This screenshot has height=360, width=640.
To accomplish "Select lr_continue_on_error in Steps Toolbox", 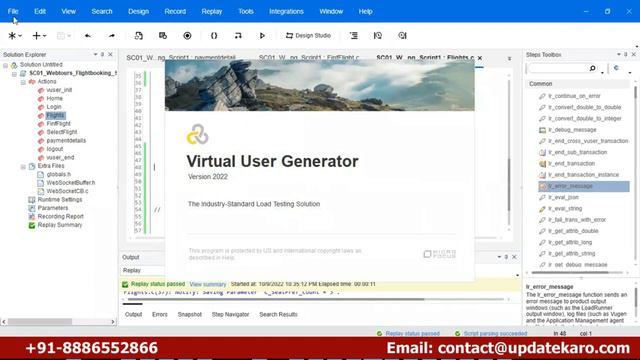I will (574, 96).
